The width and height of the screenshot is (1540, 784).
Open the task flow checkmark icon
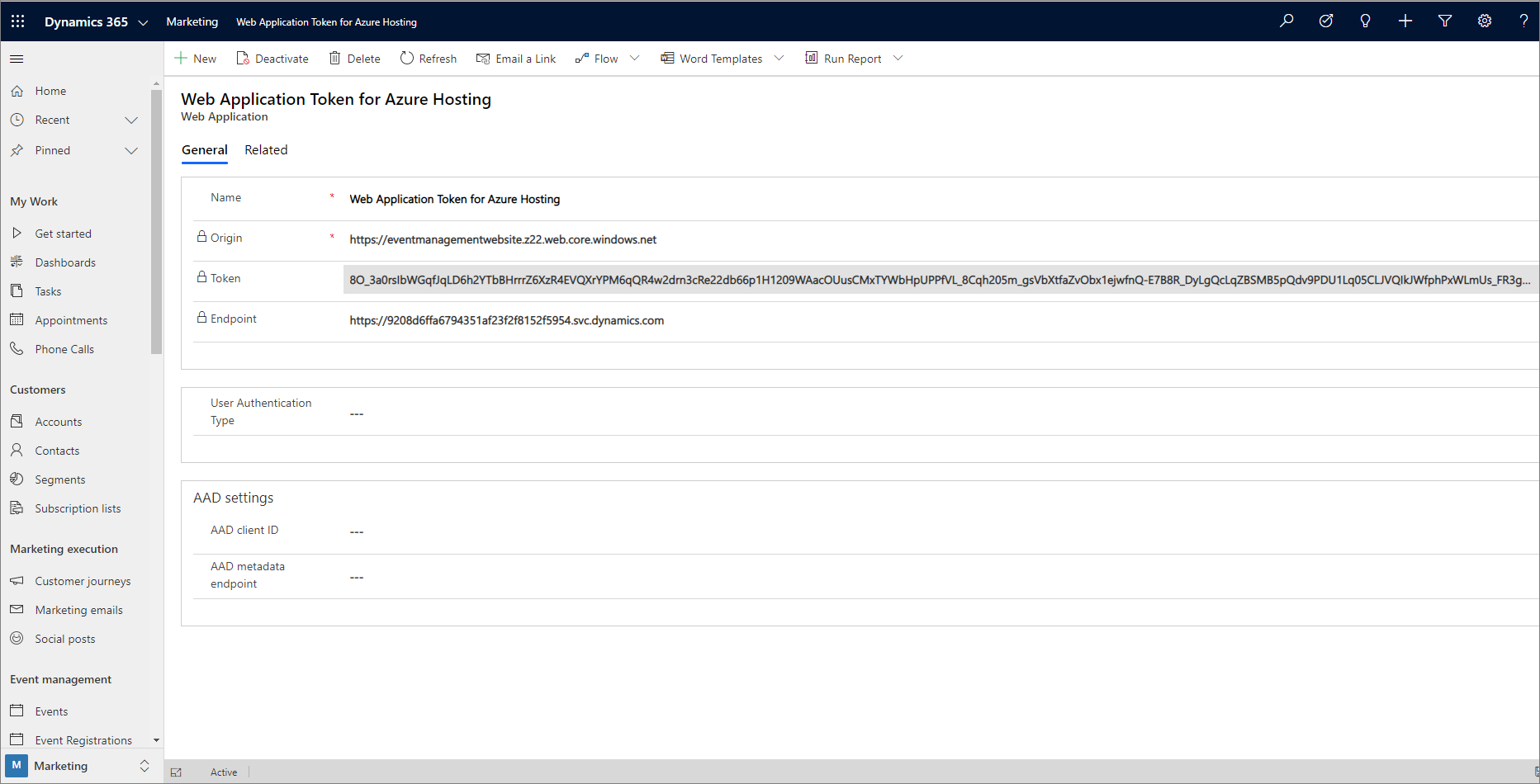(1326, 21)
